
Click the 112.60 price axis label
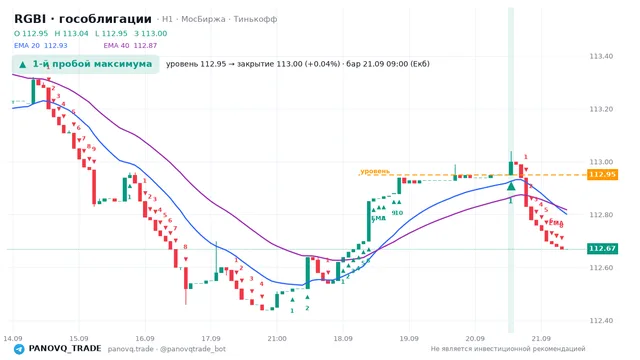(x=601, y=268)
